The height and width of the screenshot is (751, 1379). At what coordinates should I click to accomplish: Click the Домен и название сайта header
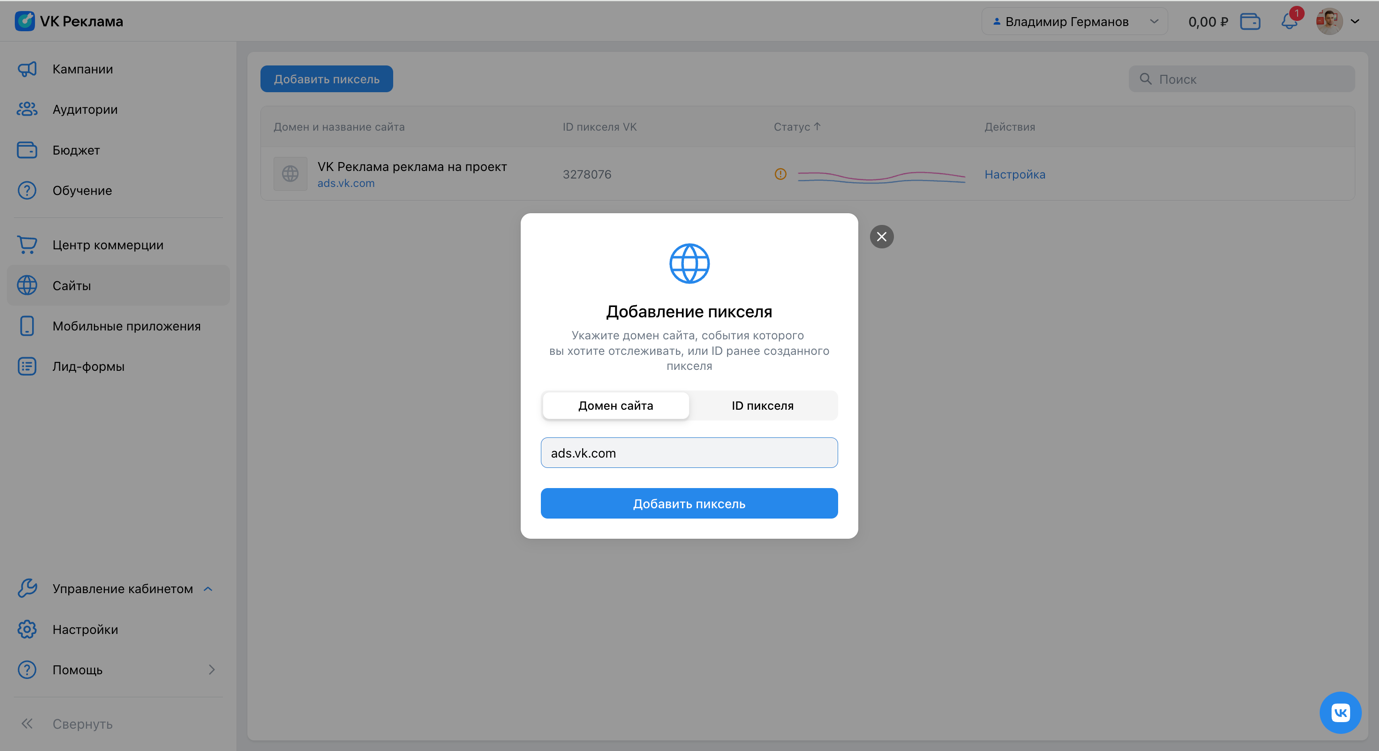(x=339, y=127)
